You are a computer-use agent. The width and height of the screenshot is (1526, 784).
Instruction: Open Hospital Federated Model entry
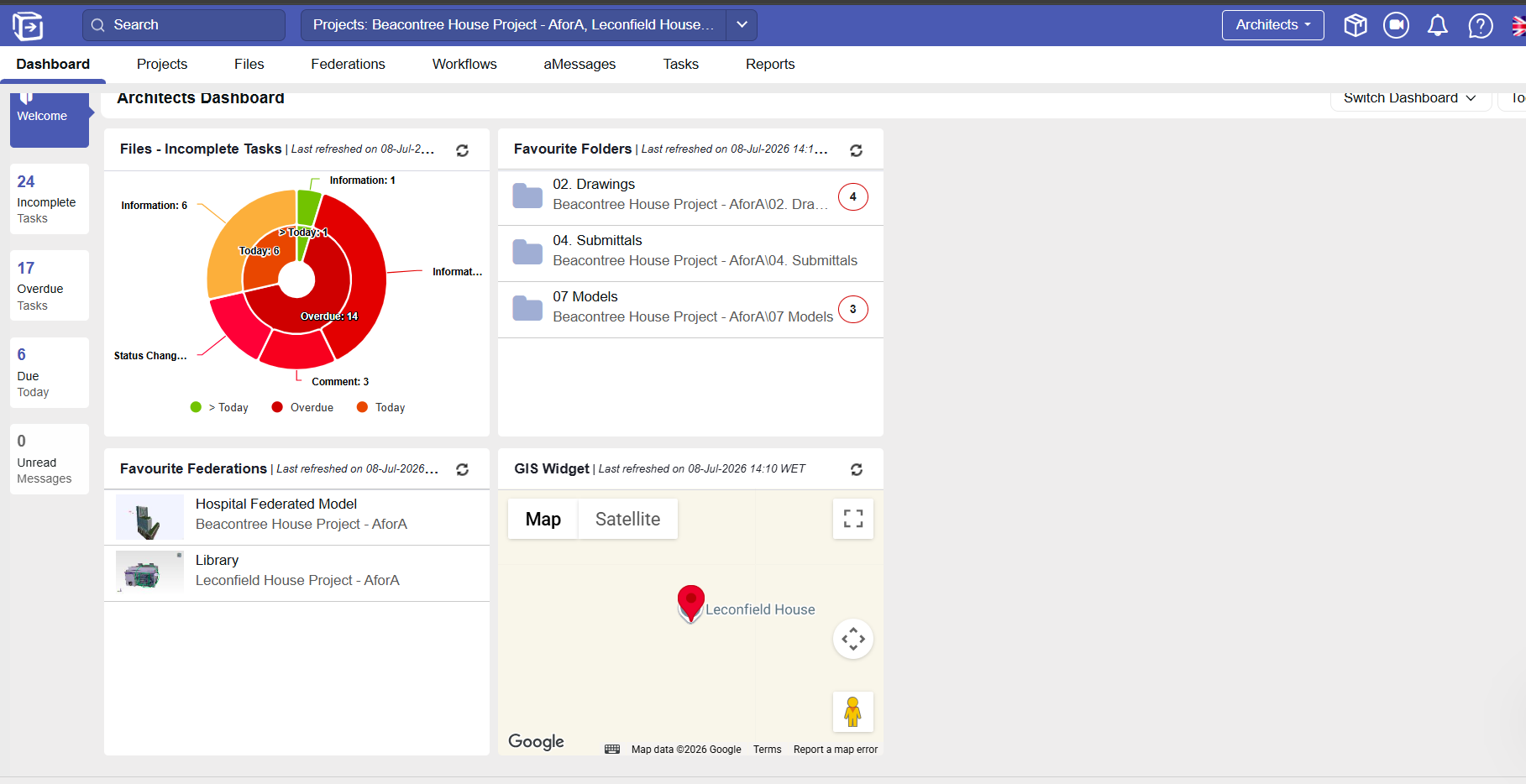coord(296,517)
